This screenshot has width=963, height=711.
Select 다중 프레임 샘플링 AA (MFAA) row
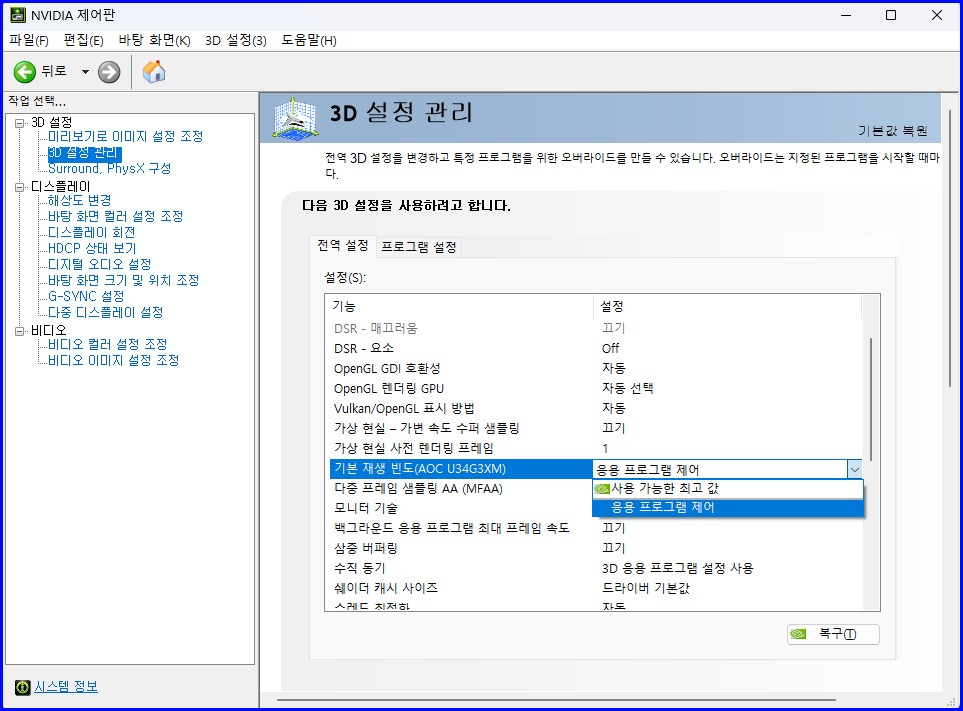point(461,489)
